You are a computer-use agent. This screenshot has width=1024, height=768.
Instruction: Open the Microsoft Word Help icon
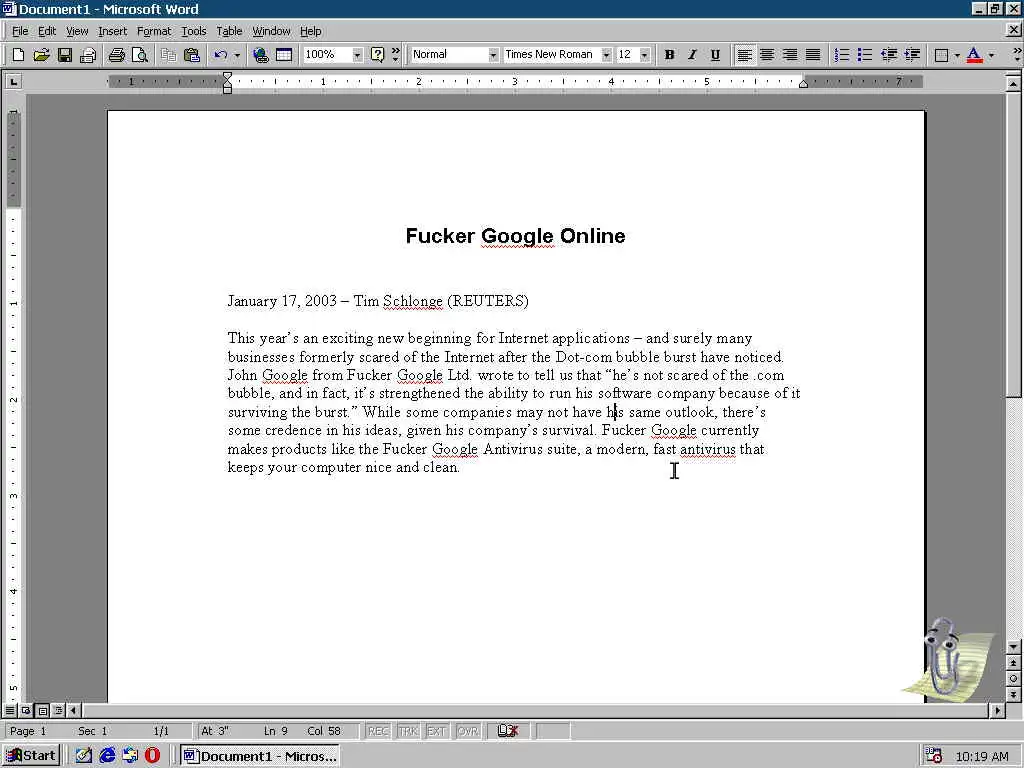tap(377, 55)
